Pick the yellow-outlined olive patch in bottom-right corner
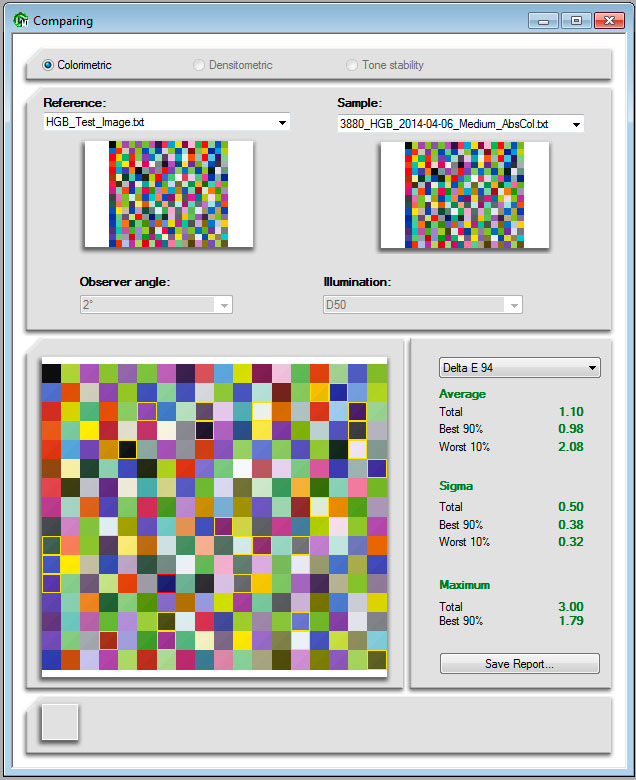636x780 pixels. click(377, 660)
